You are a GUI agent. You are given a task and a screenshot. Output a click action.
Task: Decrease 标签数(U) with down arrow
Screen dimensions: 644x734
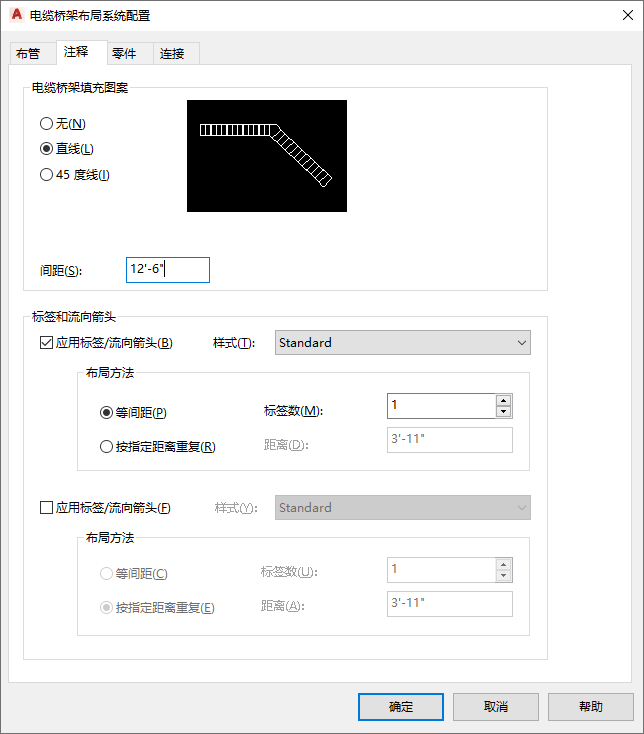504,576
